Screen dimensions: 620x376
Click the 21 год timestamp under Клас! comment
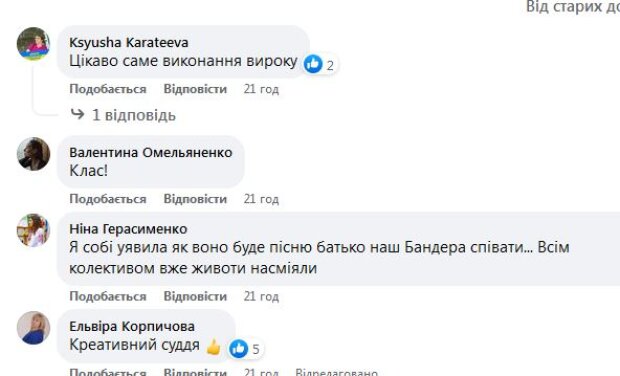[x=261, y=199]
